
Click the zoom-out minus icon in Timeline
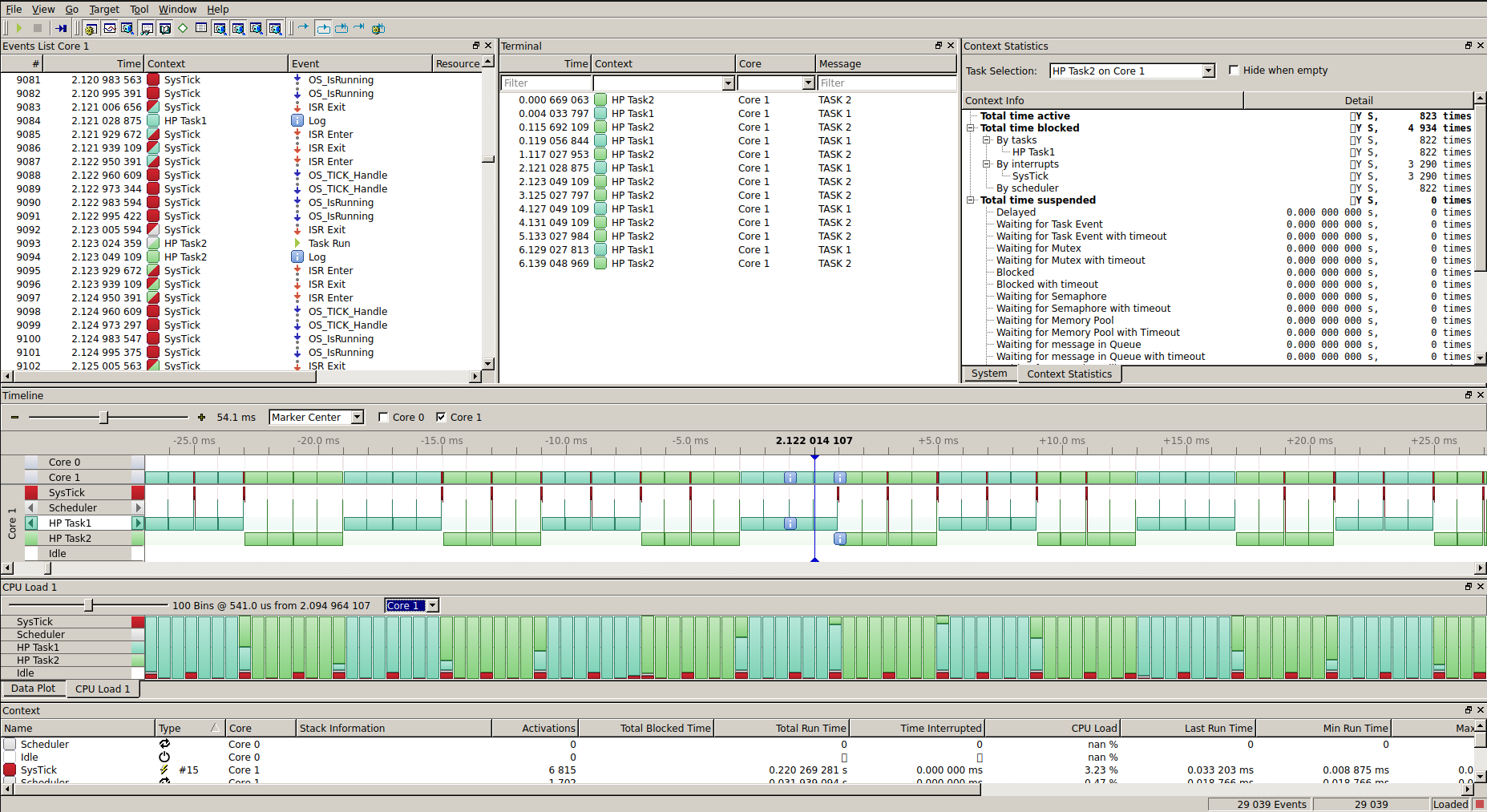point(14,417)
